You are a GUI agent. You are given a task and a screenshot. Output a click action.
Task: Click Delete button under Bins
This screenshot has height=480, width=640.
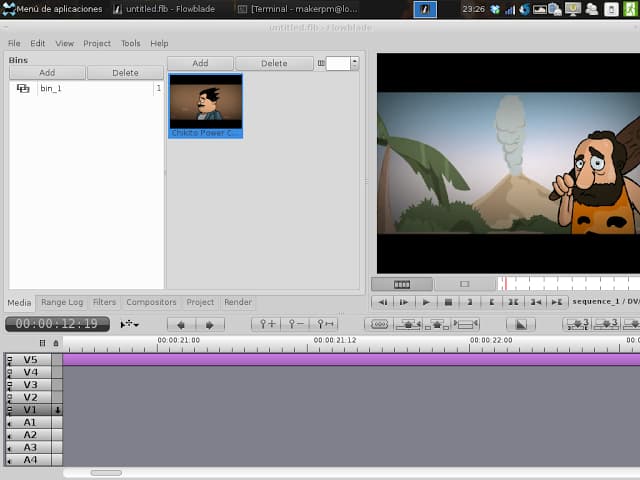(x=125, y=73)
